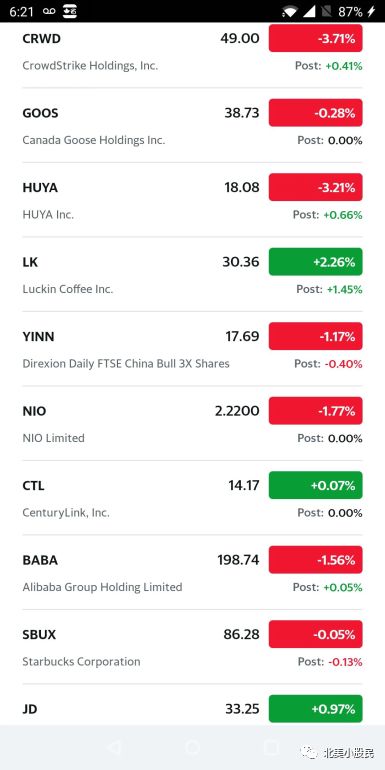Screen dimensions: 385x770
Task: Tap the recent apps square icon
Action: point(271,747)
